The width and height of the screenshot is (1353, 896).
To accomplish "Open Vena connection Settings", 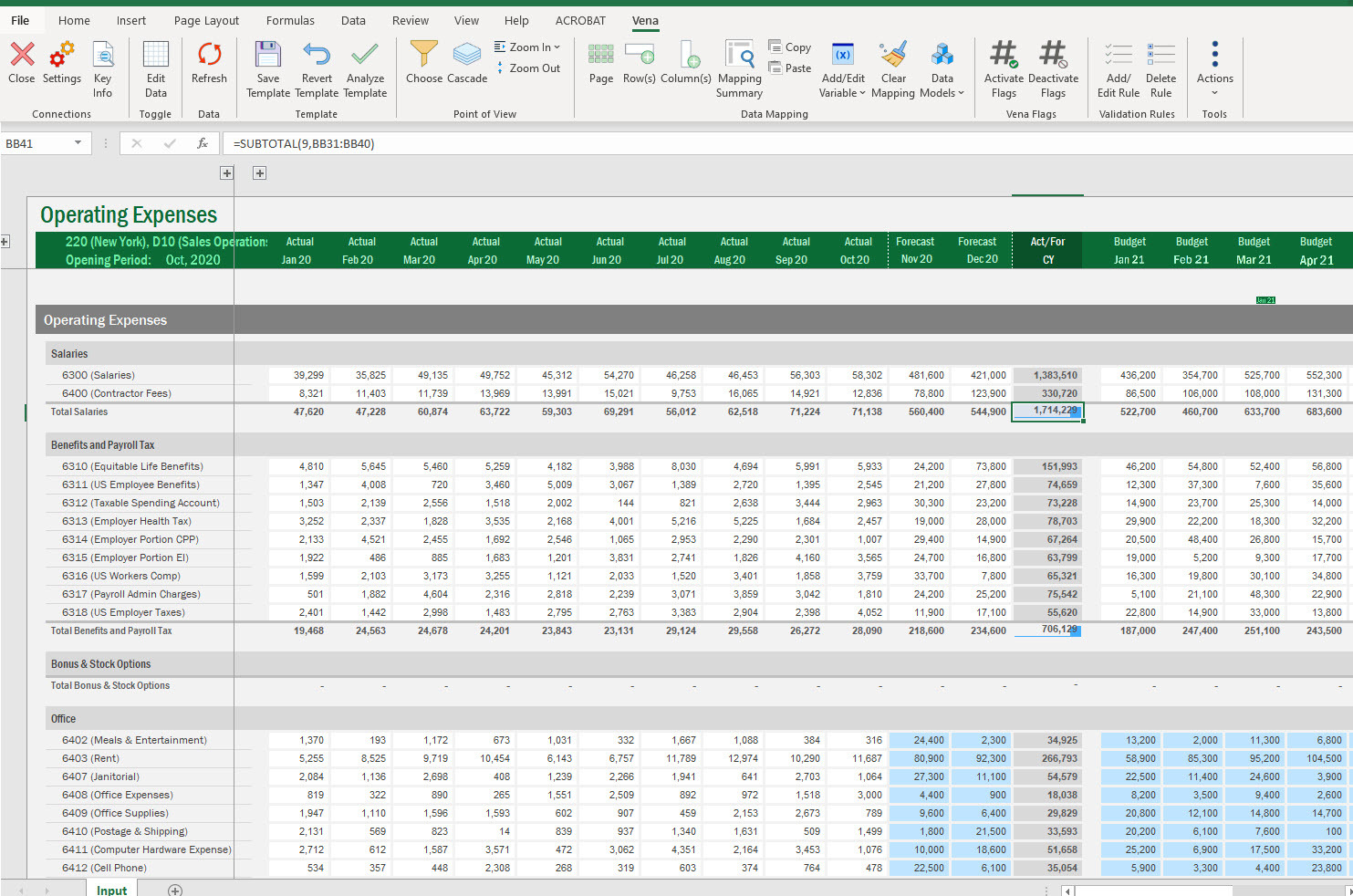I will click(x=62, y=56).
